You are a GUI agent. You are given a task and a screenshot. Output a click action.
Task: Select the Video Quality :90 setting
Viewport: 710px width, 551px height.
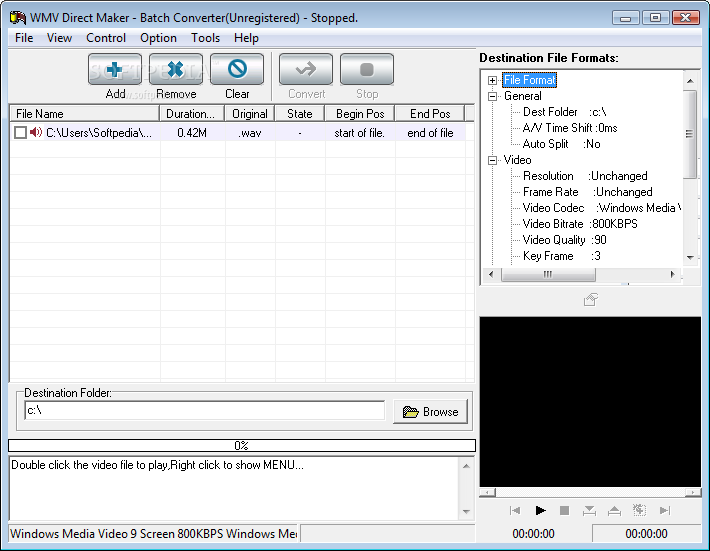point(565,240)
